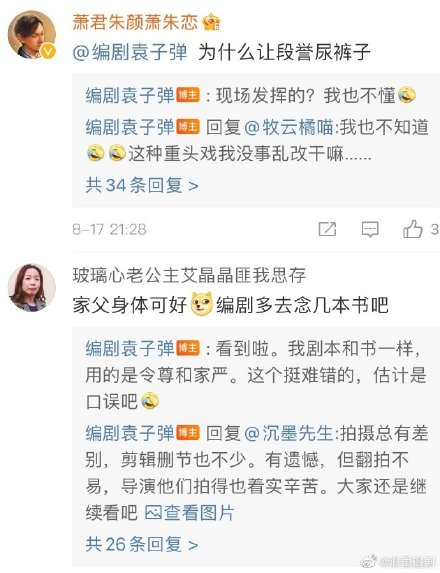This screenshot has height=573, width=440.
Task: Tap verified badge on first avatar
Action: [x=48, y=51]
